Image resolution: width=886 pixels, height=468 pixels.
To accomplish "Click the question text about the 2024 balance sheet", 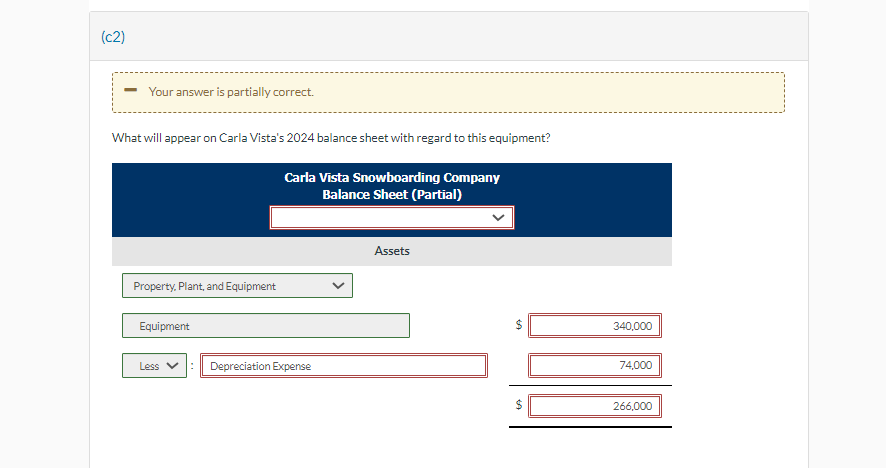I will [331, 138].
